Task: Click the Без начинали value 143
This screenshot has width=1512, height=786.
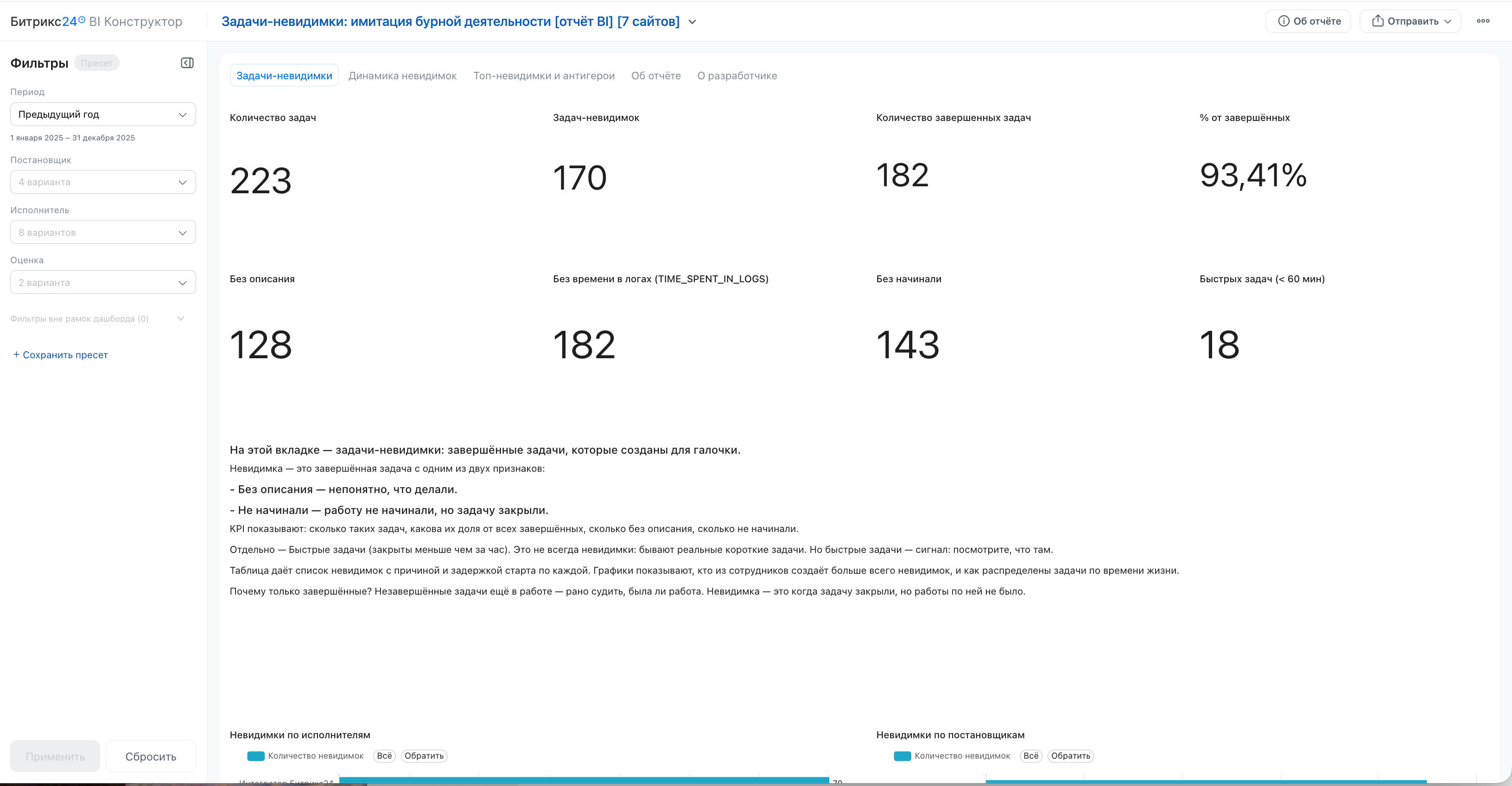Action: (x=908, y=345)
